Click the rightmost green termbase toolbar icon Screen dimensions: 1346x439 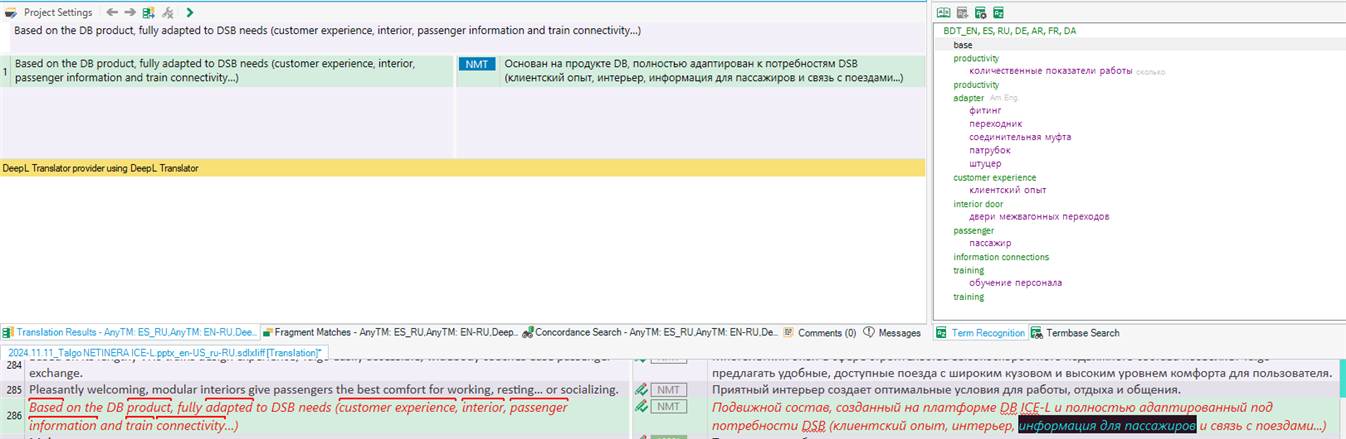[998, 13]
